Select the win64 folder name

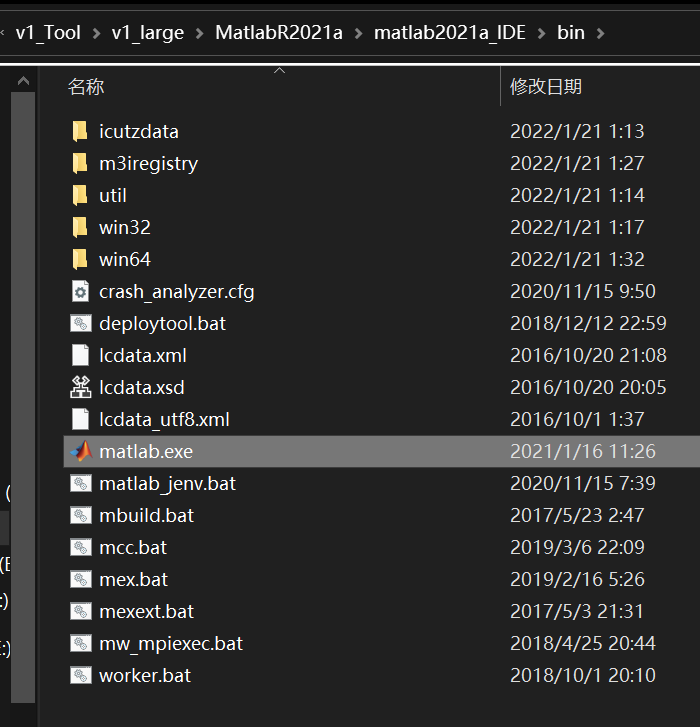tap(125, 260)
